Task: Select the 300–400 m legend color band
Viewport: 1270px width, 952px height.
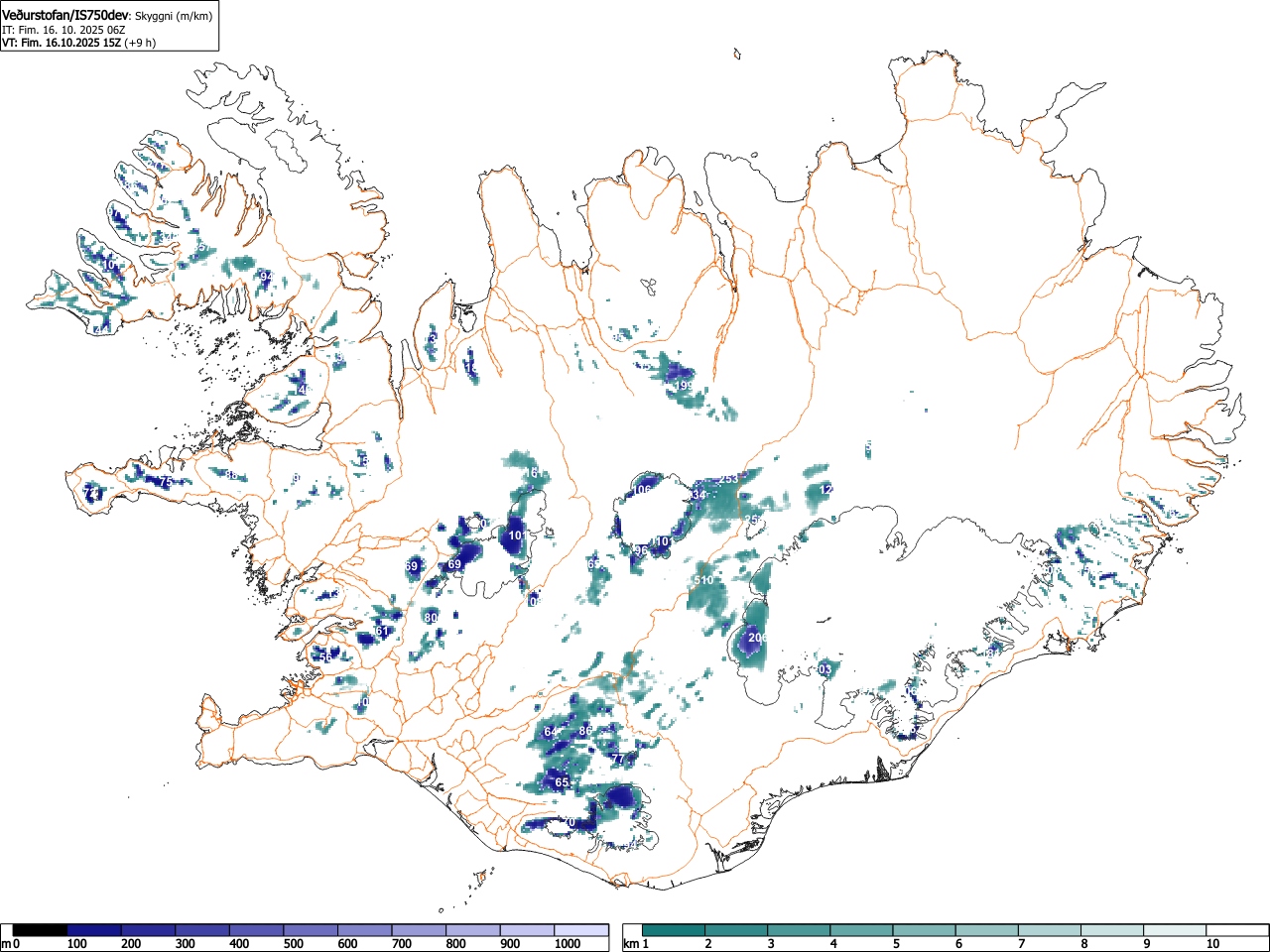Action: pos(202,930)
